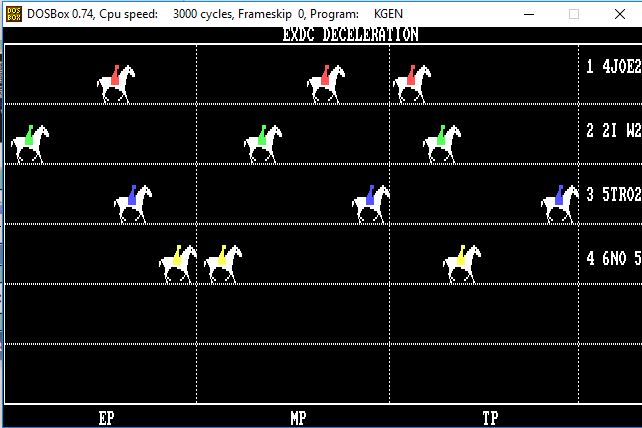Click the blue horse in MP column
Screen dimensions: 642x428
point(371,204)
